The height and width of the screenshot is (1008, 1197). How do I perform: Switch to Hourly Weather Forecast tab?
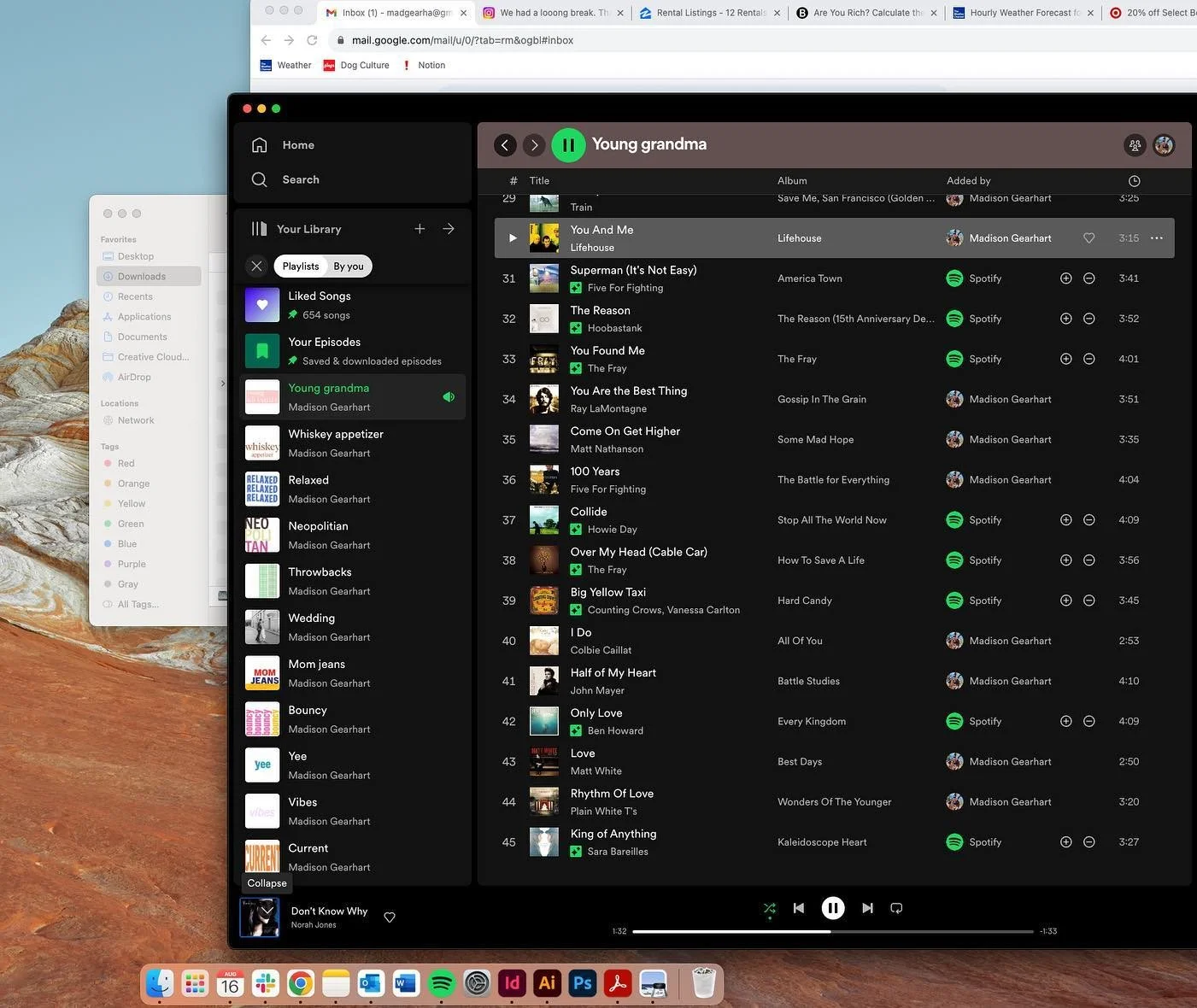[1024, 13]
